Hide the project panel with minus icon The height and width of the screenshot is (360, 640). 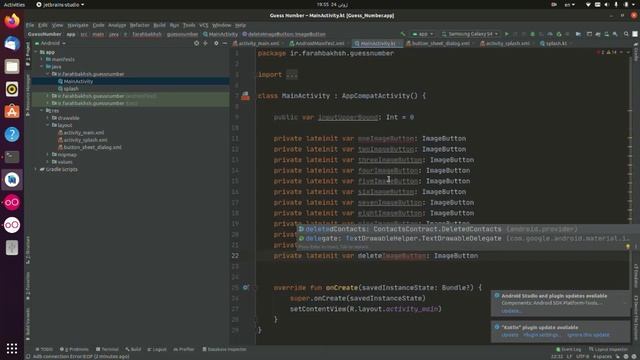[224, 43]
